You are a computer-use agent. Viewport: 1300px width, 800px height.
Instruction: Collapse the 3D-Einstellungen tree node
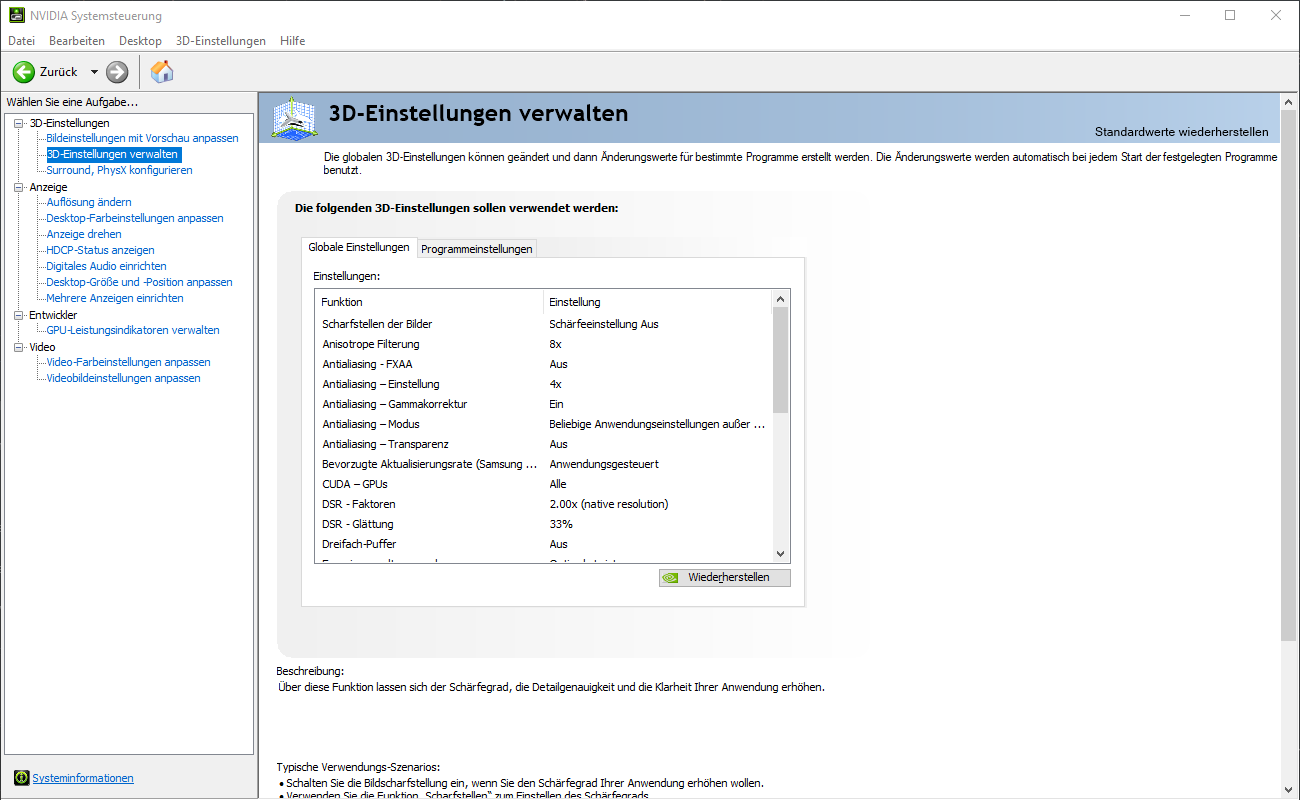pyautogui.click(x=19, y=123)
